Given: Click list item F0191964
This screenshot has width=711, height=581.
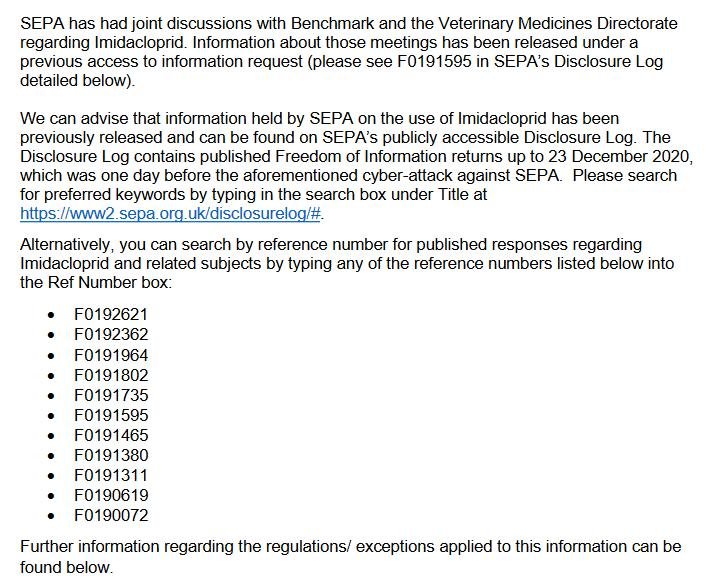Looking at the screenshot, I should tap(111, 354).
